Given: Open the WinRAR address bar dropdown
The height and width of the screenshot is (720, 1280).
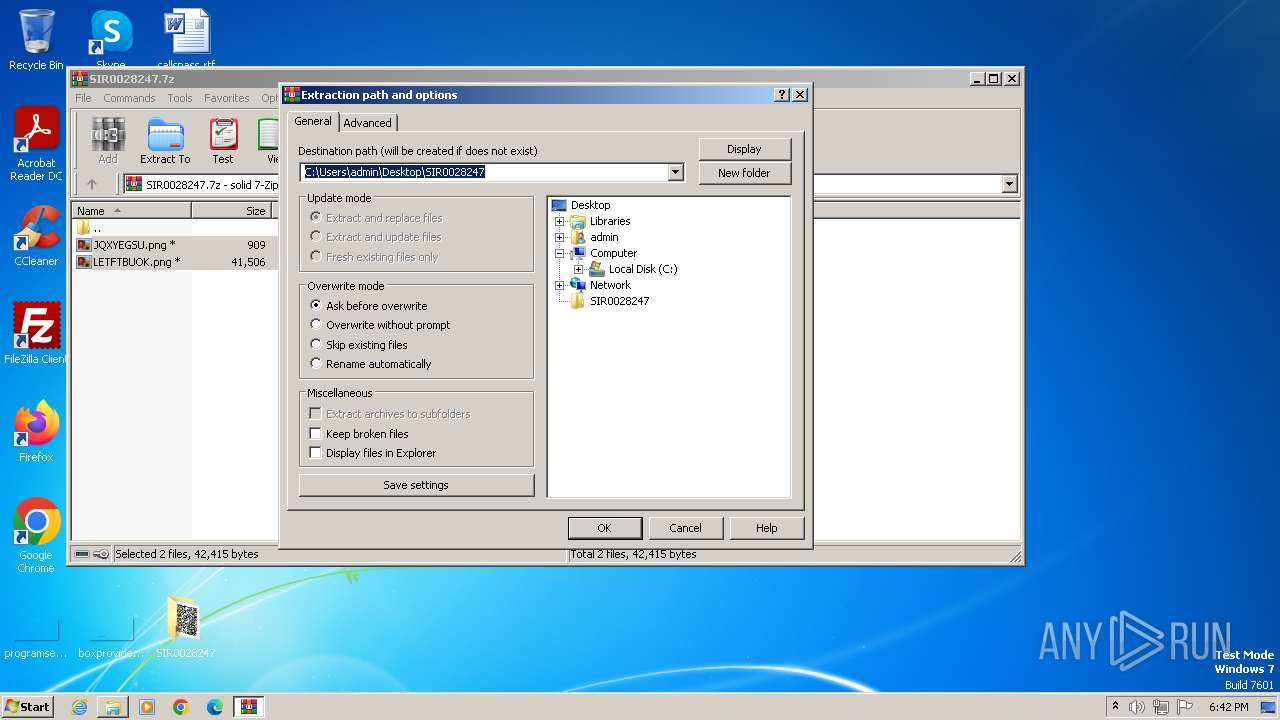Looking at the screenshot, I should pyautogui.click(x=1009, y=184).
